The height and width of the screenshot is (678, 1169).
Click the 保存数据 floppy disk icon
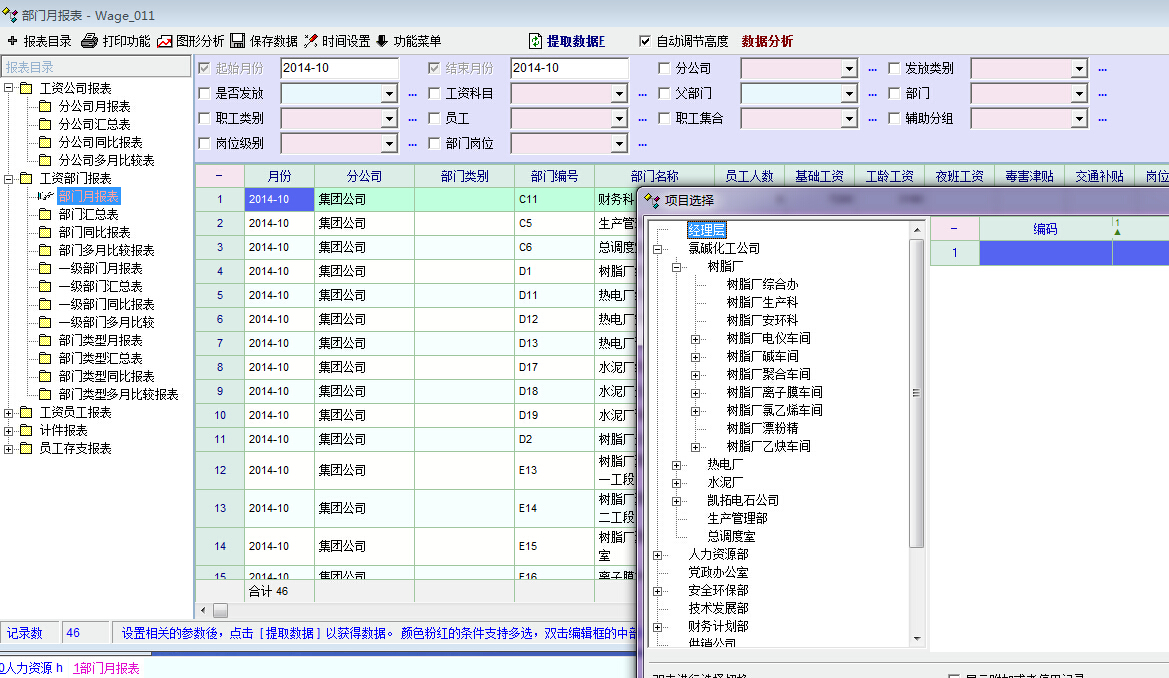click(x=238, y=41)
